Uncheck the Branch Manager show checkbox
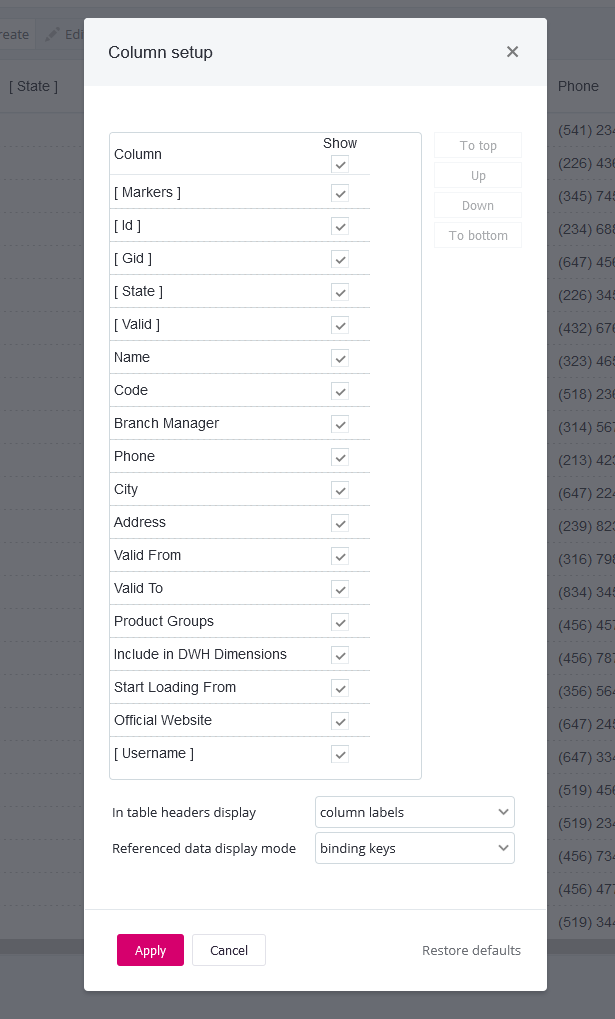Image resolution: width=615 pixels, height=1019 pixels. 340,424
